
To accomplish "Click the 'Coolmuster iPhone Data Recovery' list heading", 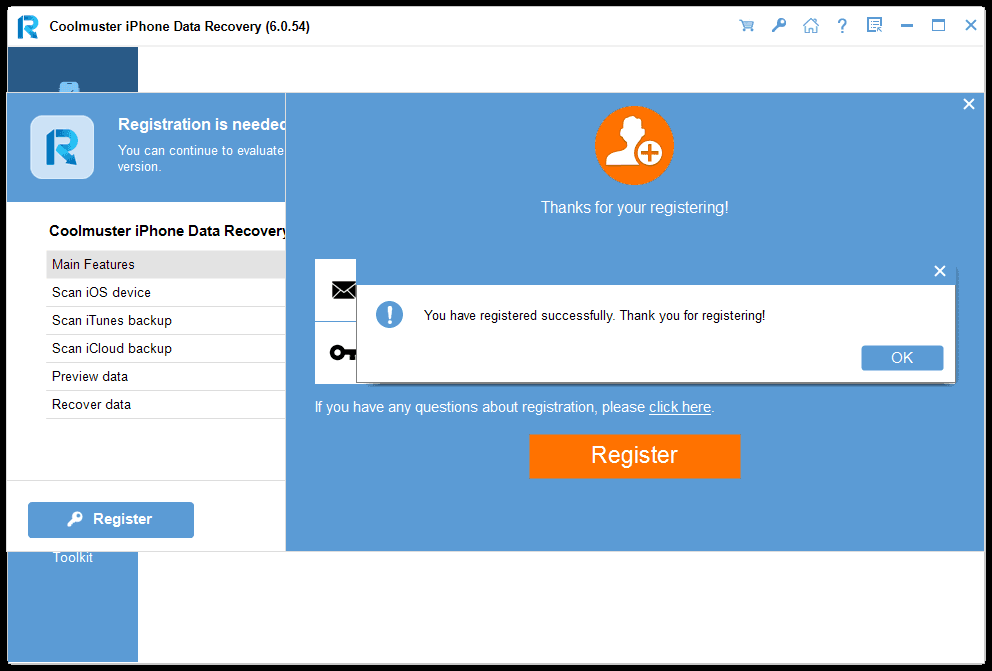I will 167,231.
